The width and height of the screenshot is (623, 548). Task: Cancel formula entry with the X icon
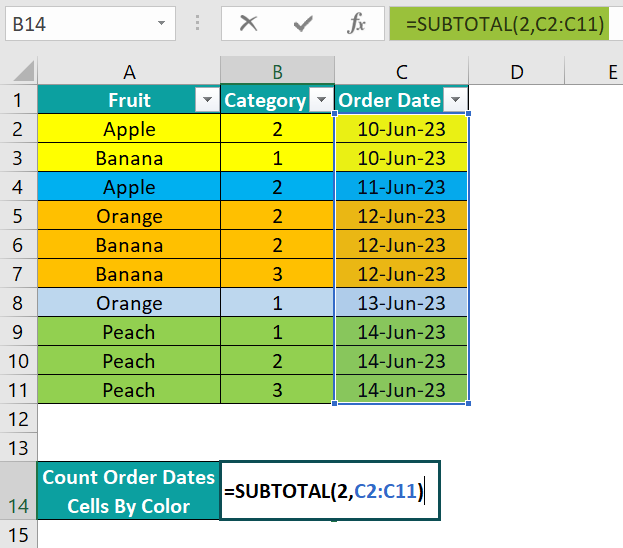(249, 23)
